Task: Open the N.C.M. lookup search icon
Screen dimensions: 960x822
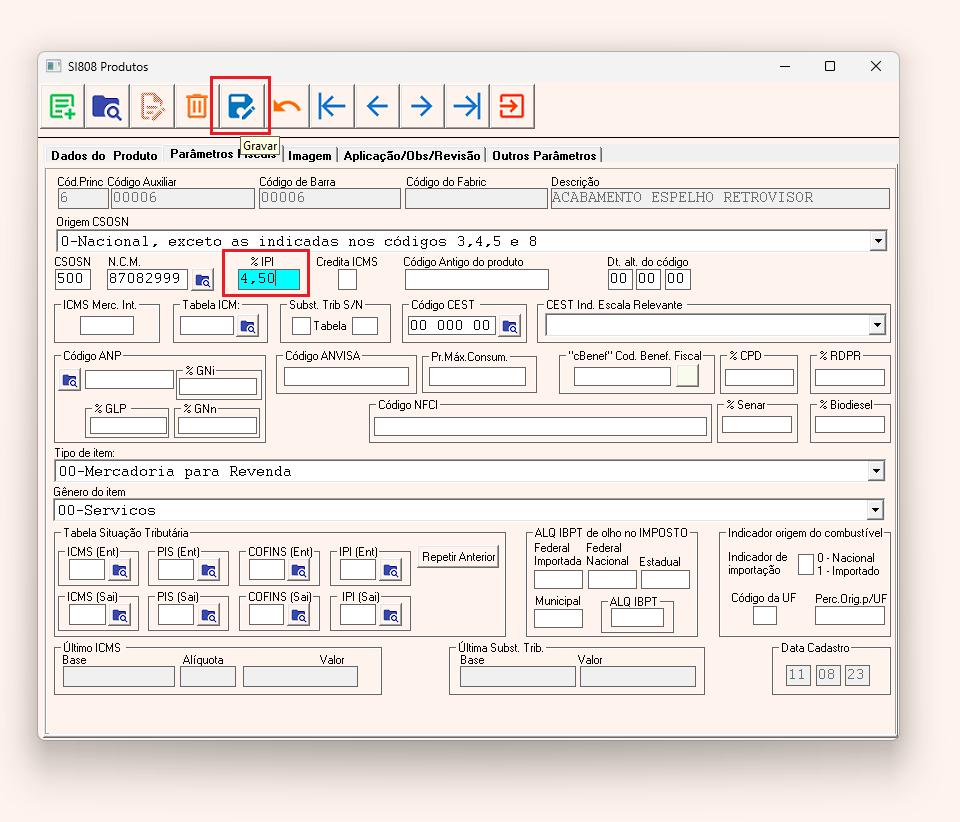Action: (203, 280)
